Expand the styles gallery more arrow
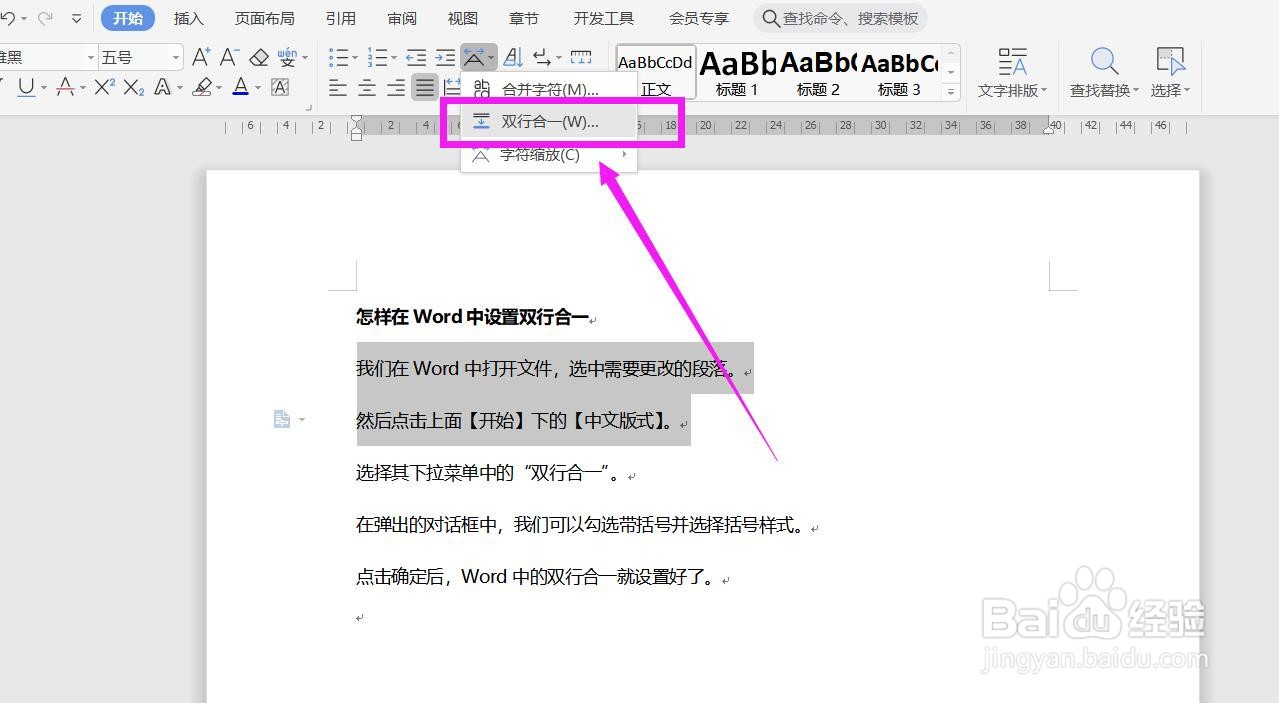Viewport: 1279px width, 703px height. 951,91
